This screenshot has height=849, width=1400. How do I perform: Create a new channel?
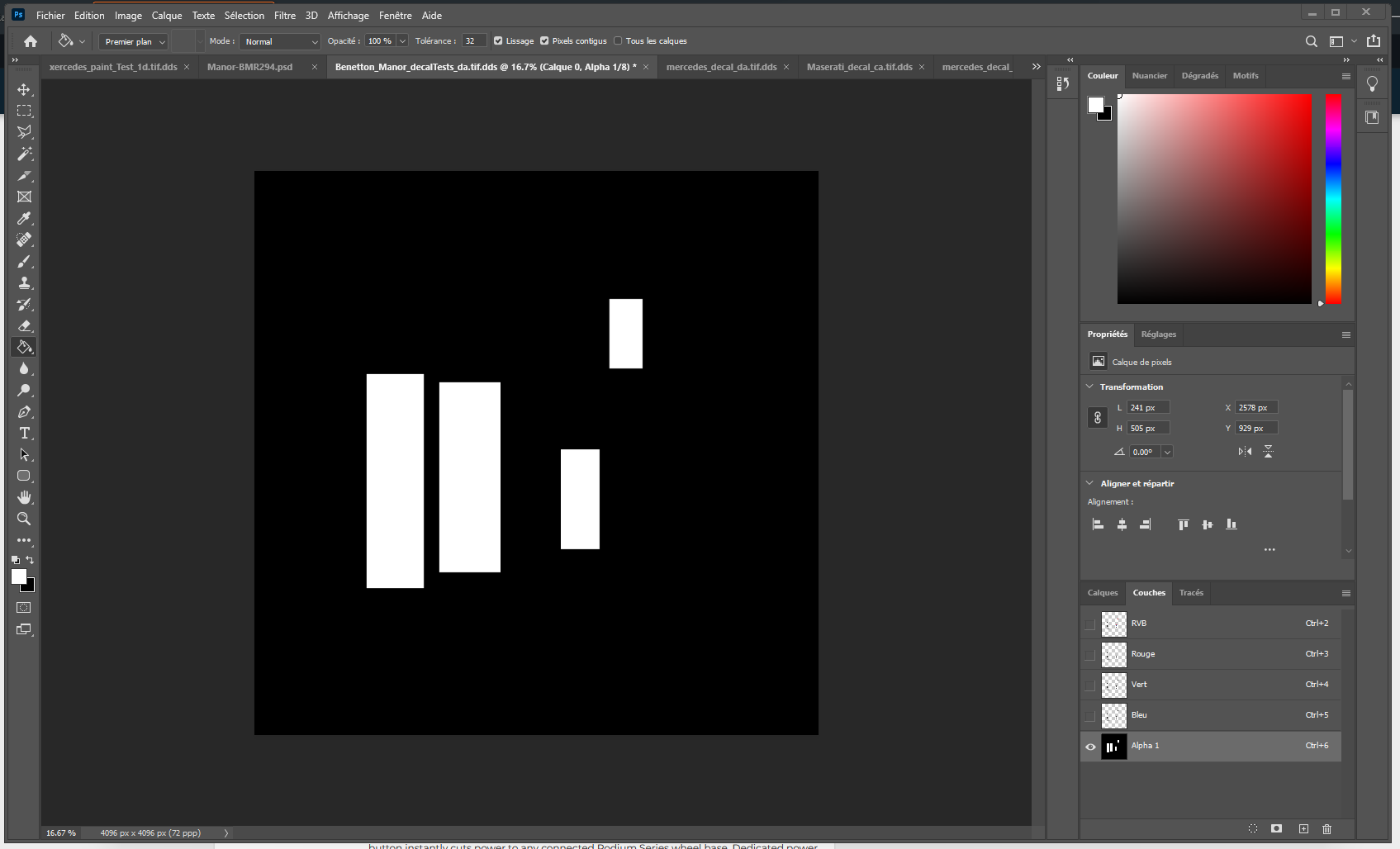tap(1303, 828)
